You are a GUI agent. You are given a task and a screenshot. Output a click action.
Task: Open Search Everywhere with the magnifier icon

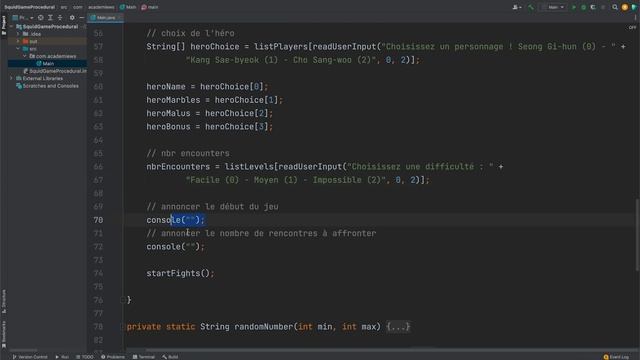(x=615, y=7)
